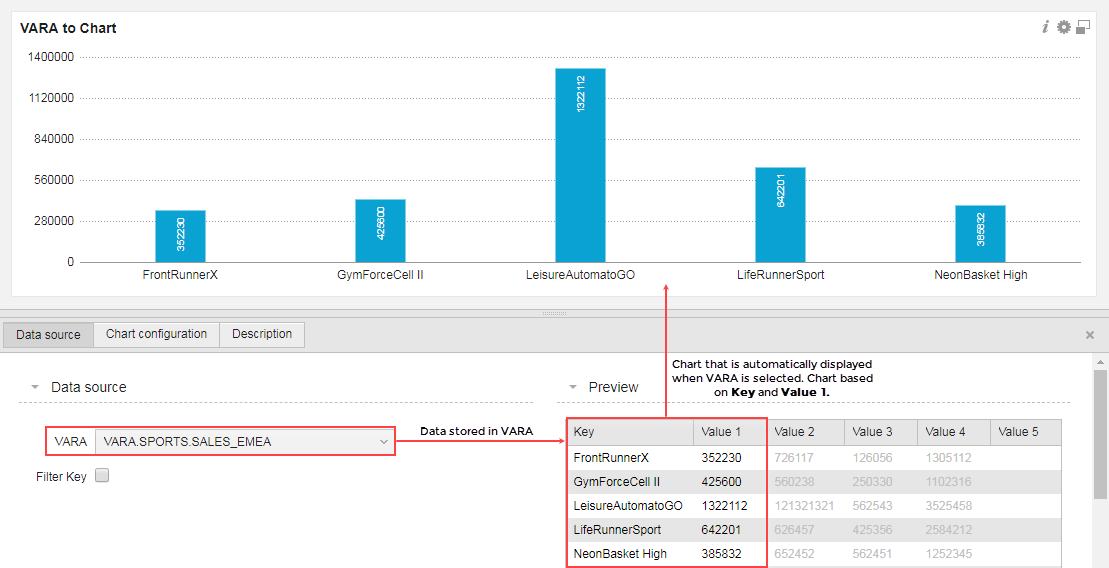
Task: Click the cell value 121321321
Action: pyautogui.click(x=804, y=506)
